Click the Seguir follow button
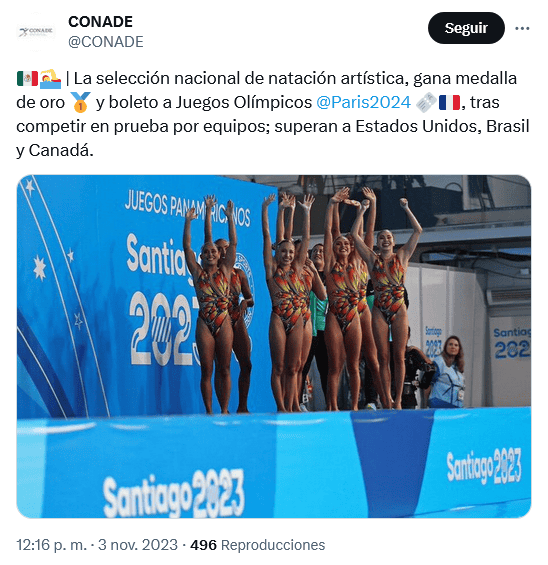The width and height of the screenshot is (548, 565). click(x=466, y=28)
